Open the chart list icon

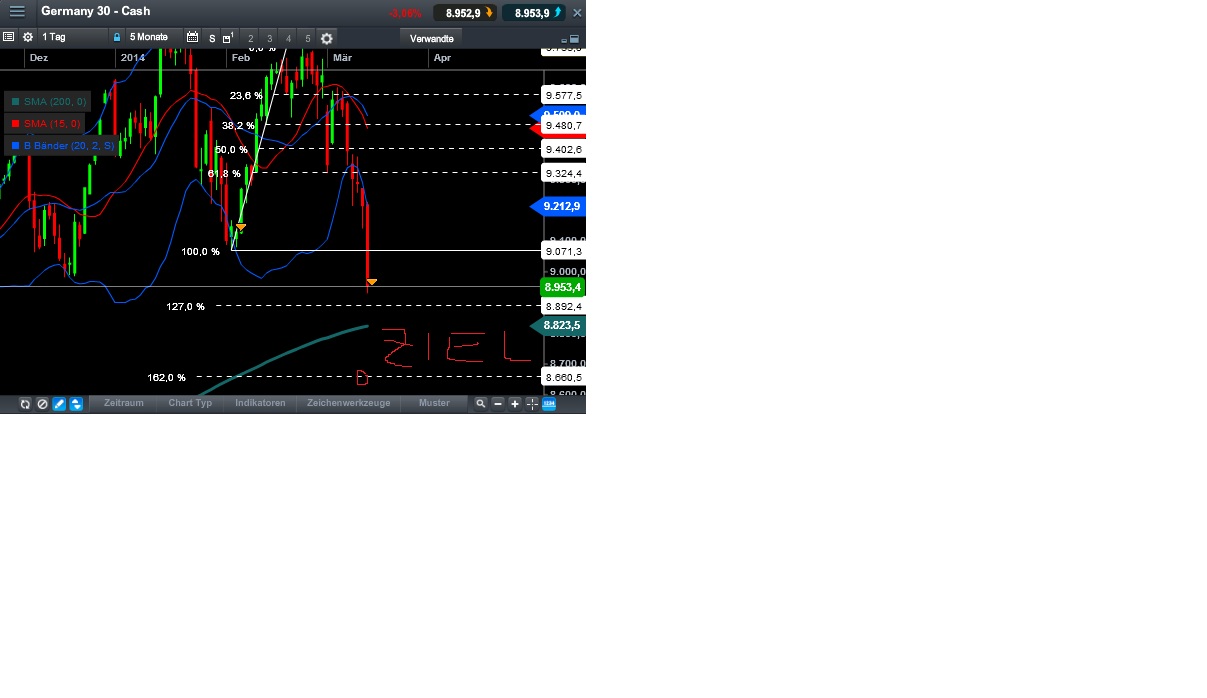8,37
